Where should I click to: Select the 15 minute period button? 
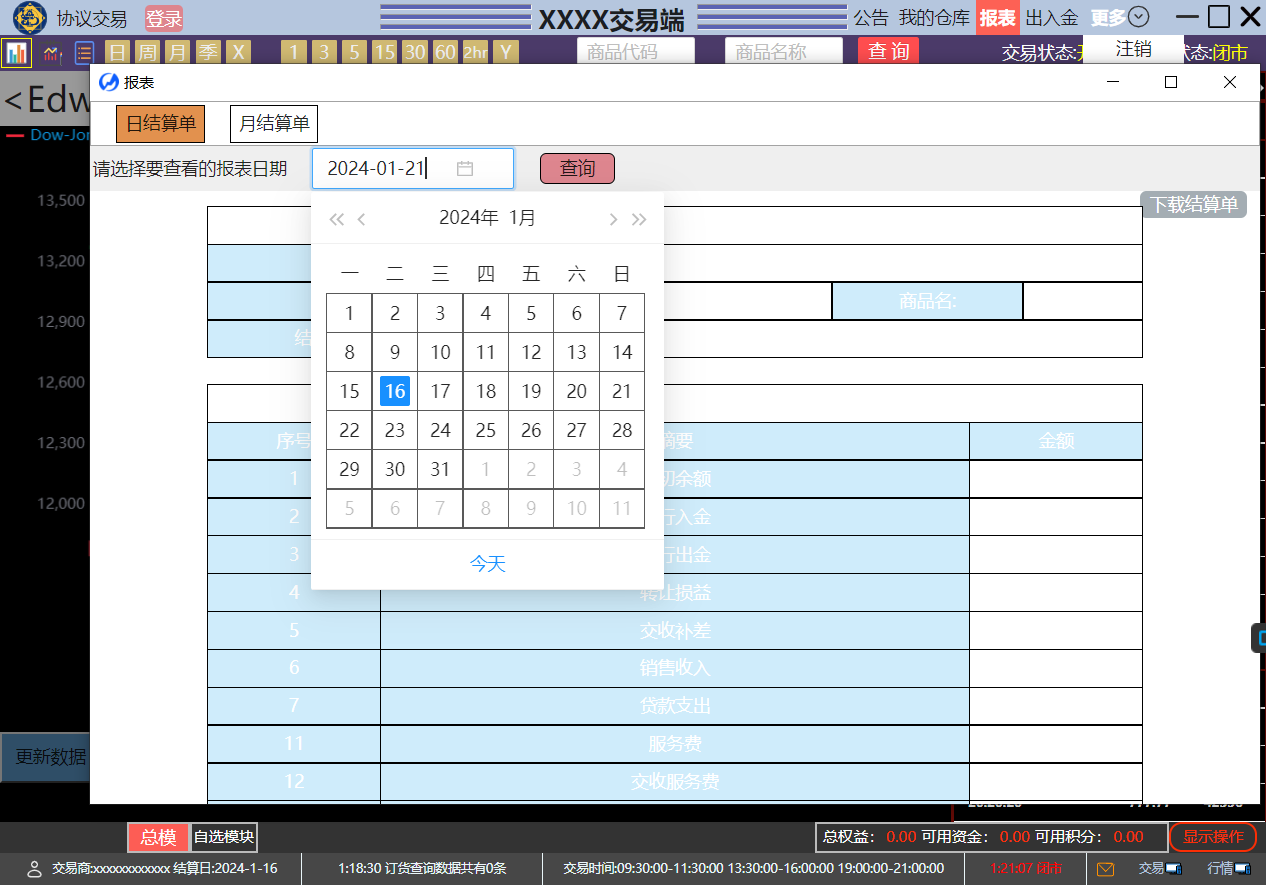coord(384,52)
